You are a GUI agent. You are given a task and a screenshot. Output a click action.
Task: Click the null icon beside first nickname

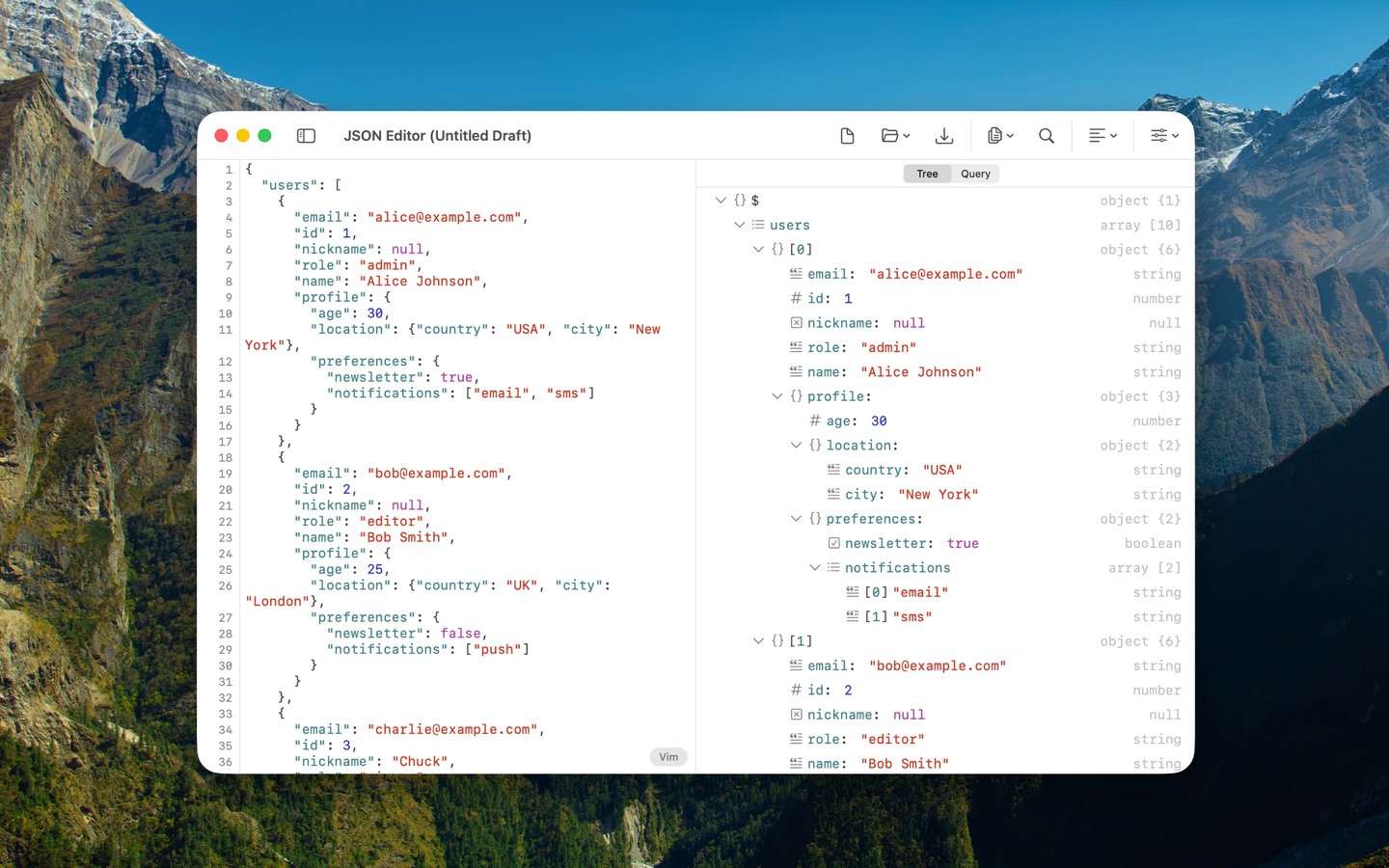pyautogui.click(x=797, y=323)
